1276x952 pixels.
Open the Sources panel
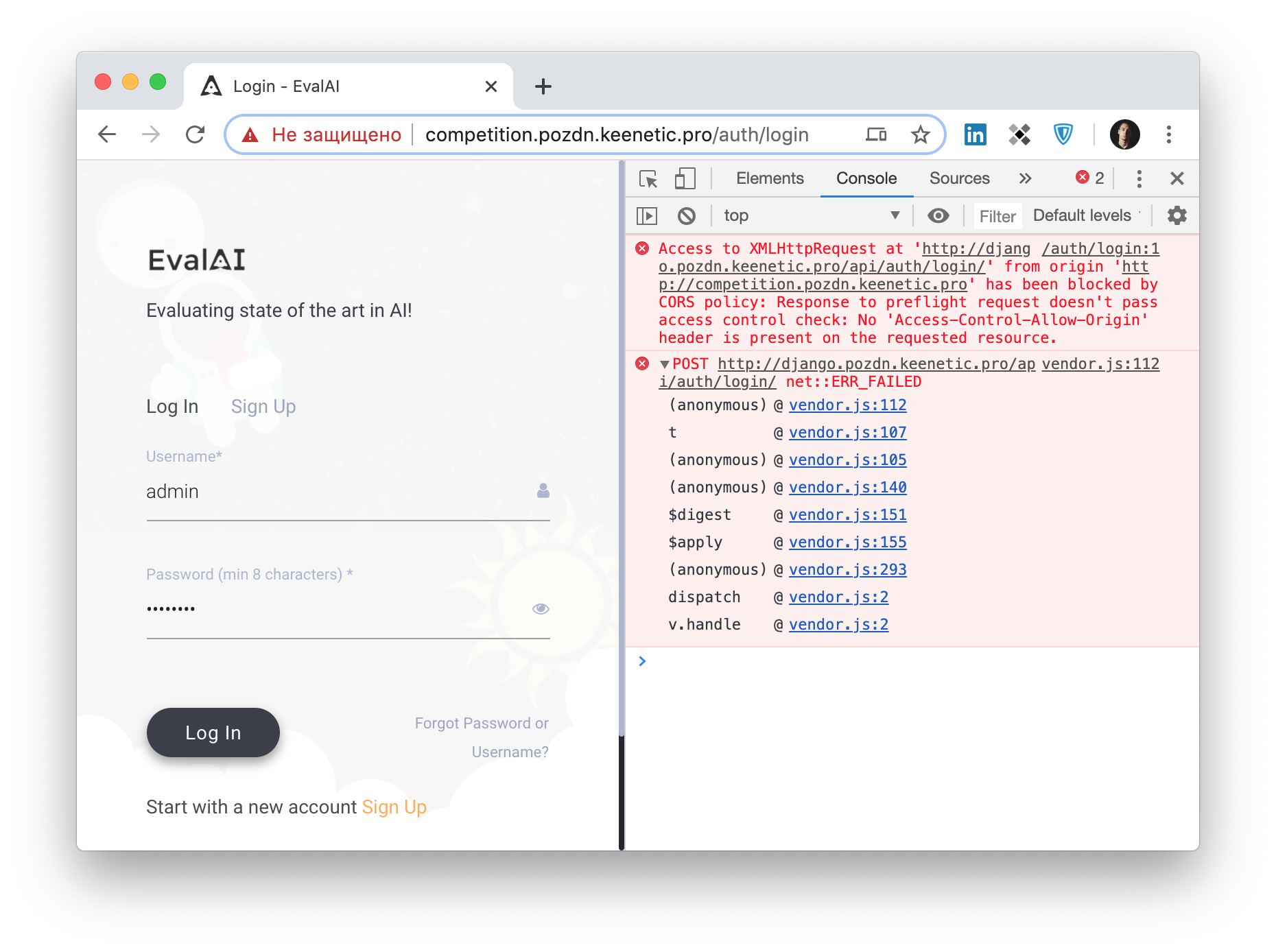point(959,178)
